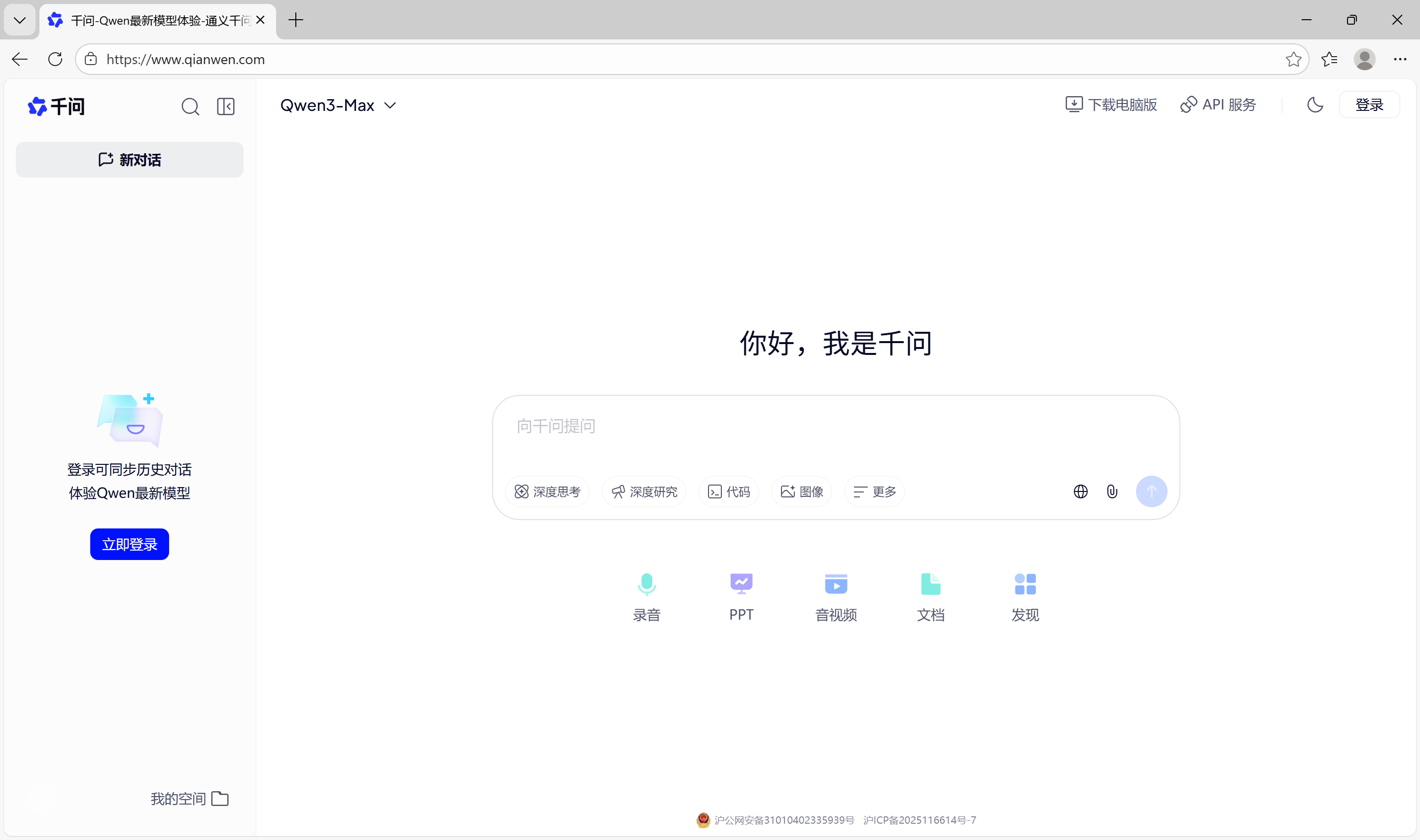This screenshot has width=1420, height=840.
Task: Open API 服务 link
Action: (x=1218, y=105)
